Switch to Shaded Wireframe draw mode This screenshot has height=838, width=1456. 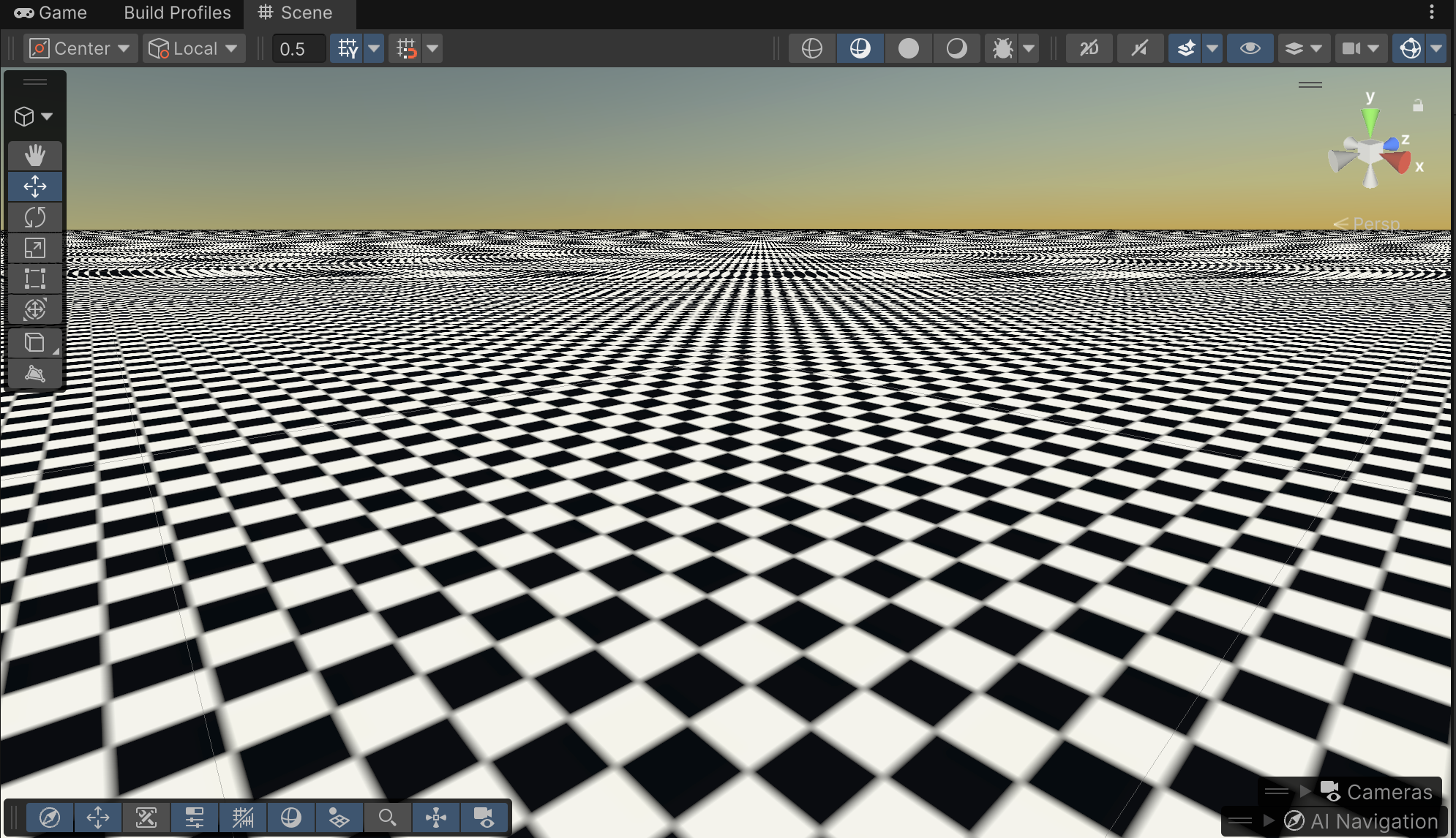(x=860, y=48)
